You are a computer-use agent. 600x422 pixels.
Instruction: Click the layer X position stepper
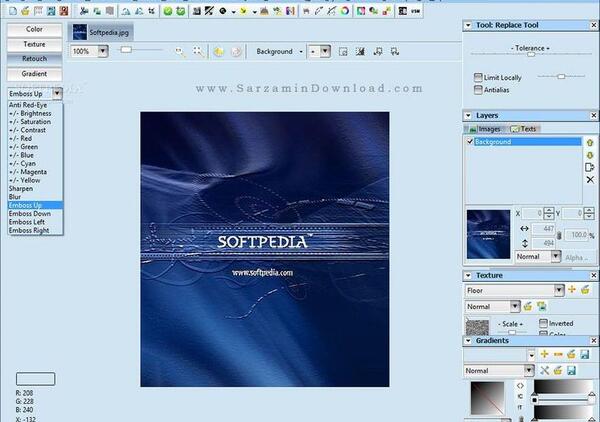[549, 213]
